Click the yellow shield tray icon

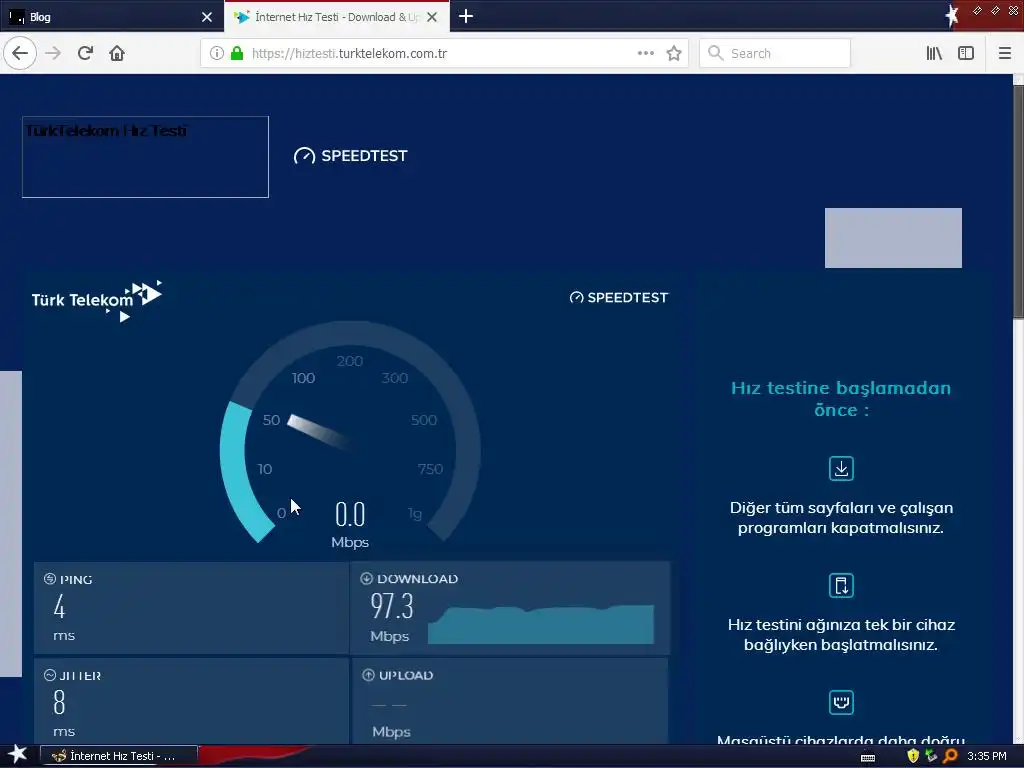click(913, 756)
